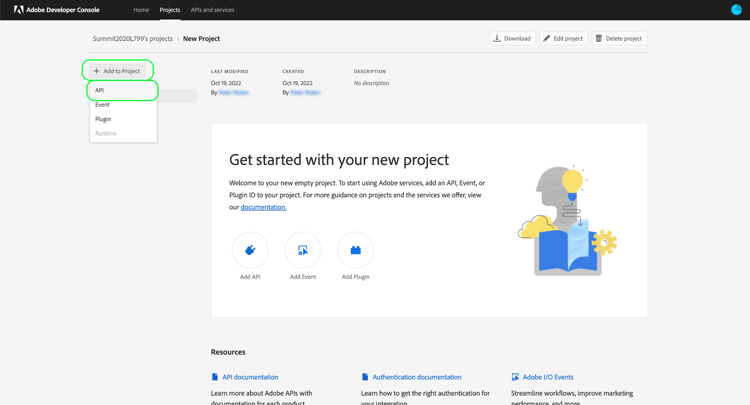Open the Add to Project dropdown
750x405 pixels.
117,71
